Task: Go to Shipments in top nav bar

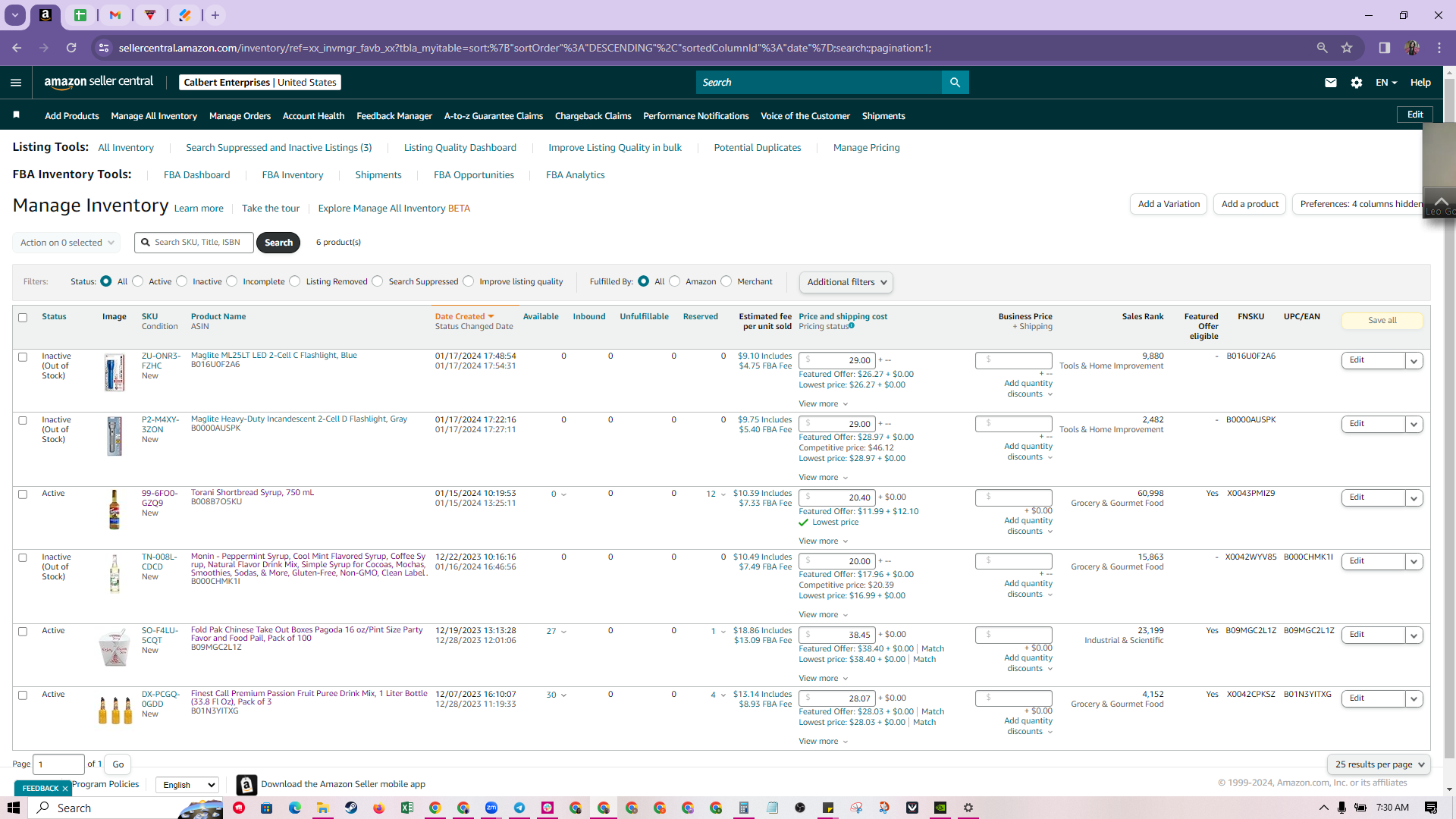Action: pos(883,116)
